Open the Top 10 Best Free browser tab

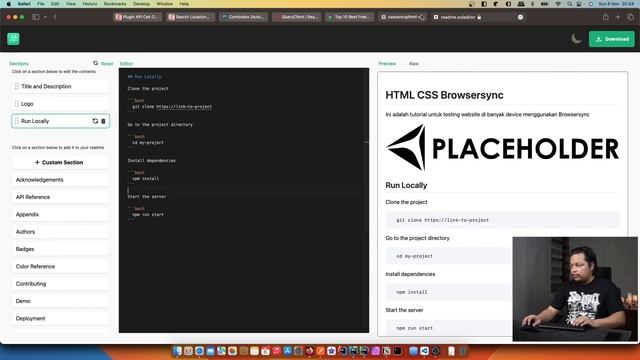click(x=349, y=17)
